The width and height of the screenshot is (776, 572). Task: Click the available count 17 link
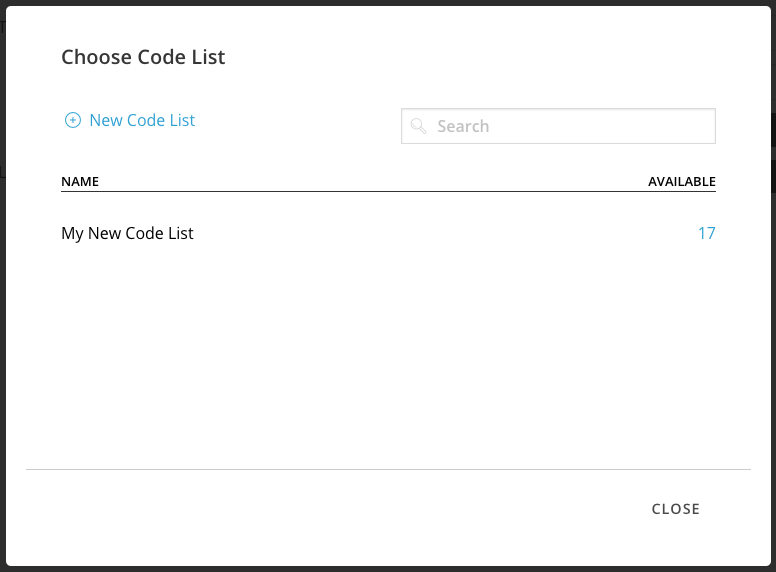point(706,233)
